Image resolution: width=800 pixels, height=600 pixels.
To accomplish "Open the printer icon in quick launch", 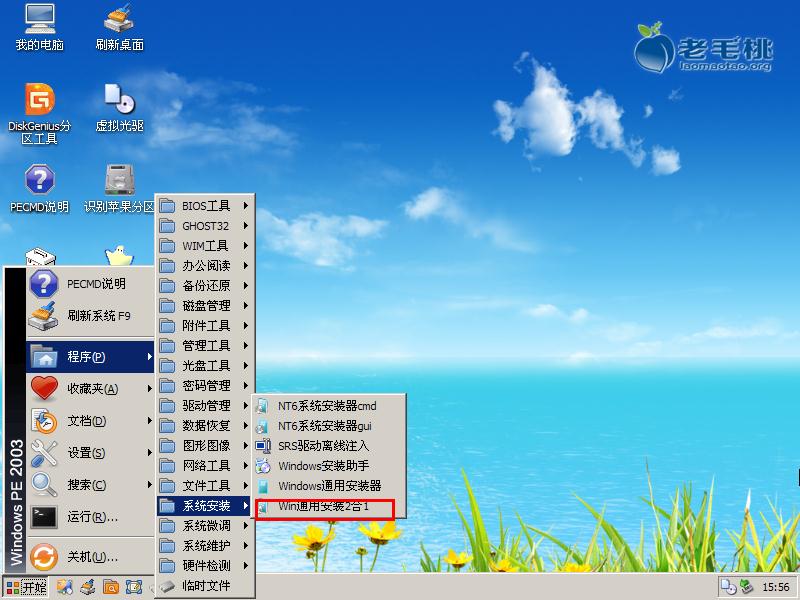I will coord(87,588).
